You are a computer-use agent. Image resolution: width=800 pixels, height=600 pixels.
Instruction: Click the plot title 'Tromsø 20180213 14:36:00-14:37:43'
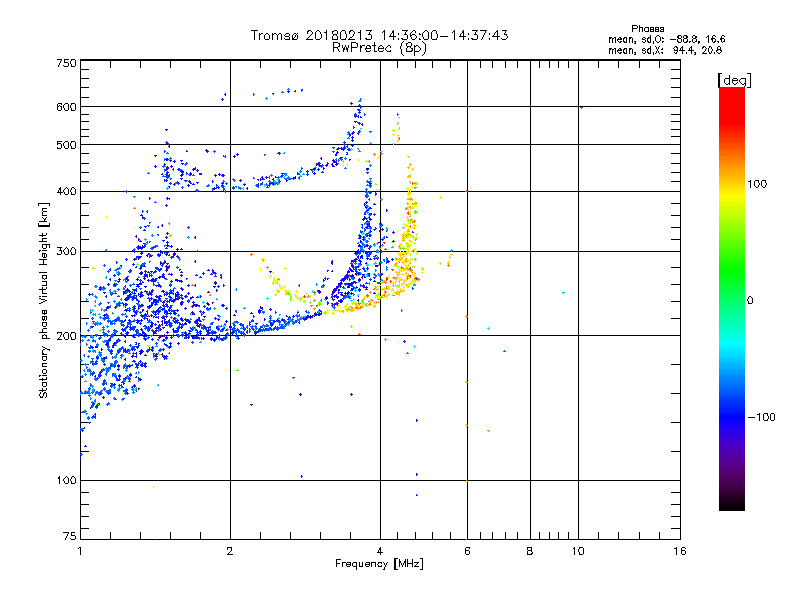(x=379, y=35)
